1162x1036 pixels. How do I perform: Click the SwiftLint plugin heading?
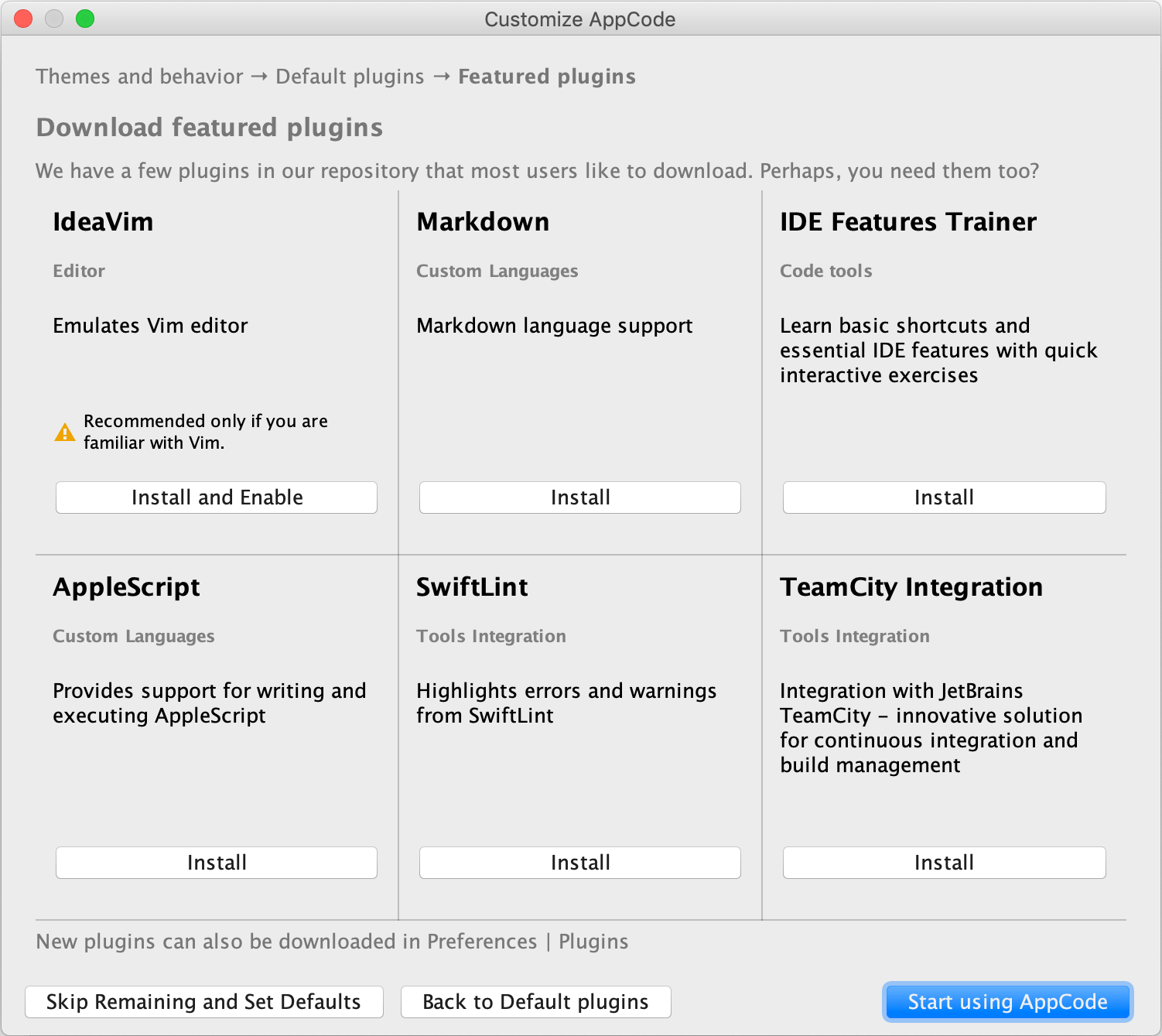pyautogui.click(x=472, y=587)
